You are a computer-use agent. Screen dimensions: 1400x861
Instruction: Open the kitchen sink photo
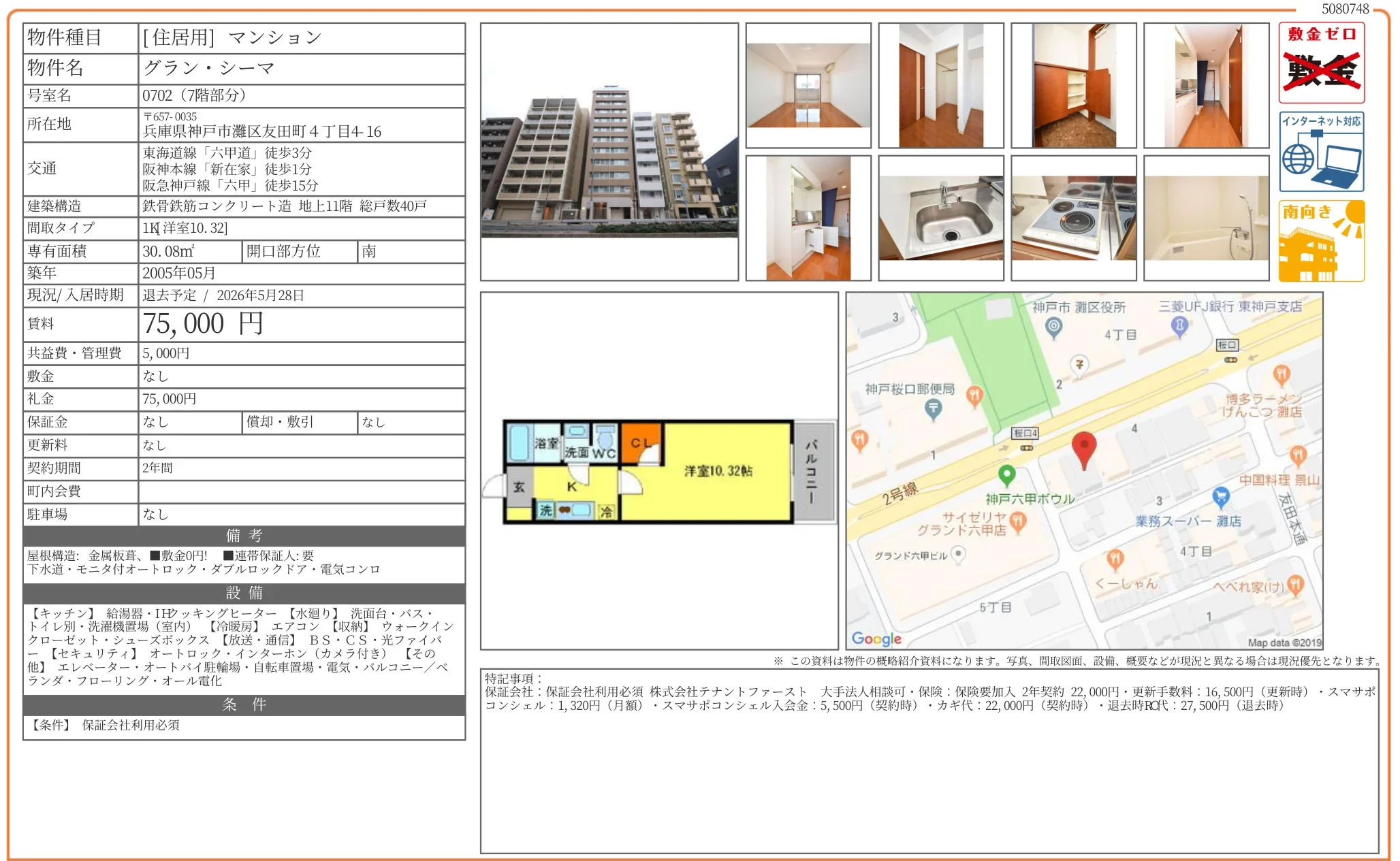(940, 218)
